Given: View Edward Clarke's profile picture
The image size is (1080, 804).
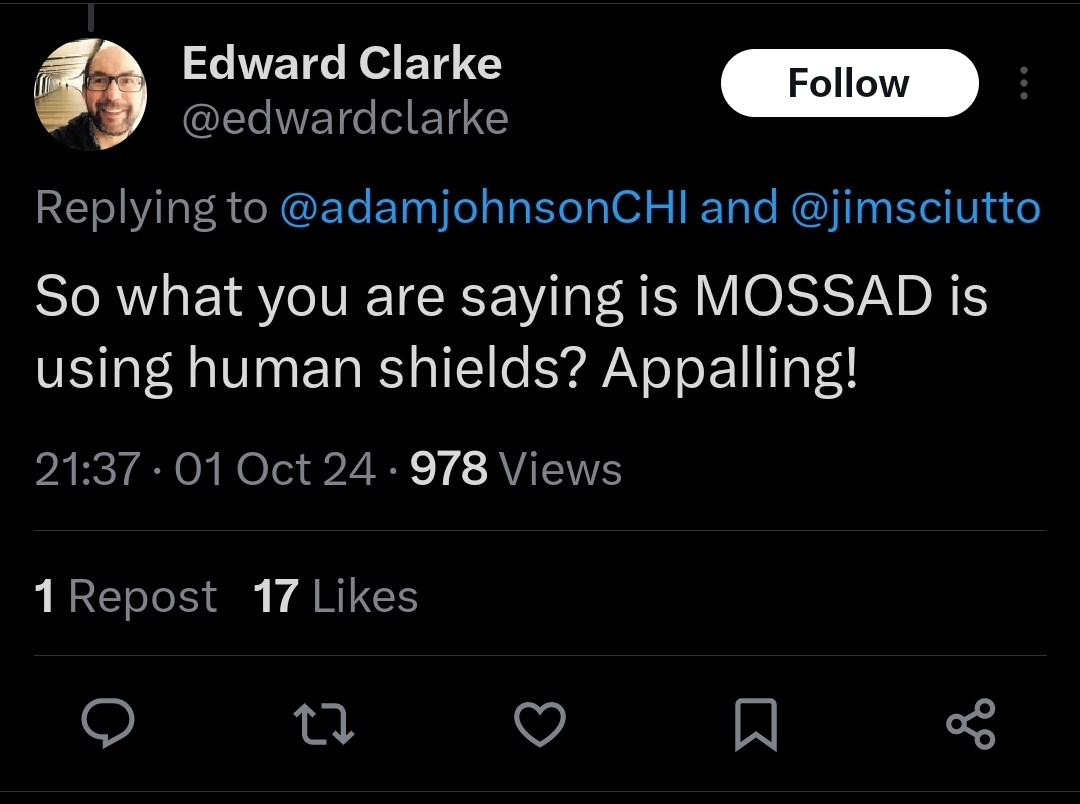Looking at the screenshot, I should (x=90, y=94).
